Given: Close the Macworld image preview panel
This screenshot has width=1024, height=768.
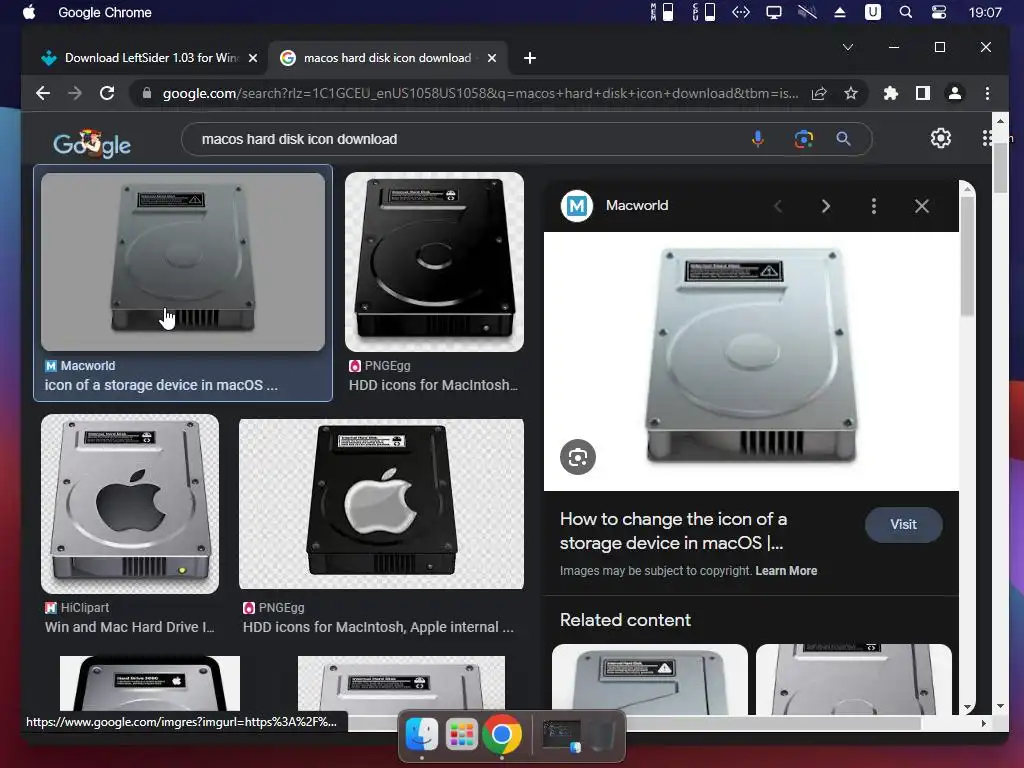Looking at the screenshot, I should pyautogui.click(x=922, y=206).
